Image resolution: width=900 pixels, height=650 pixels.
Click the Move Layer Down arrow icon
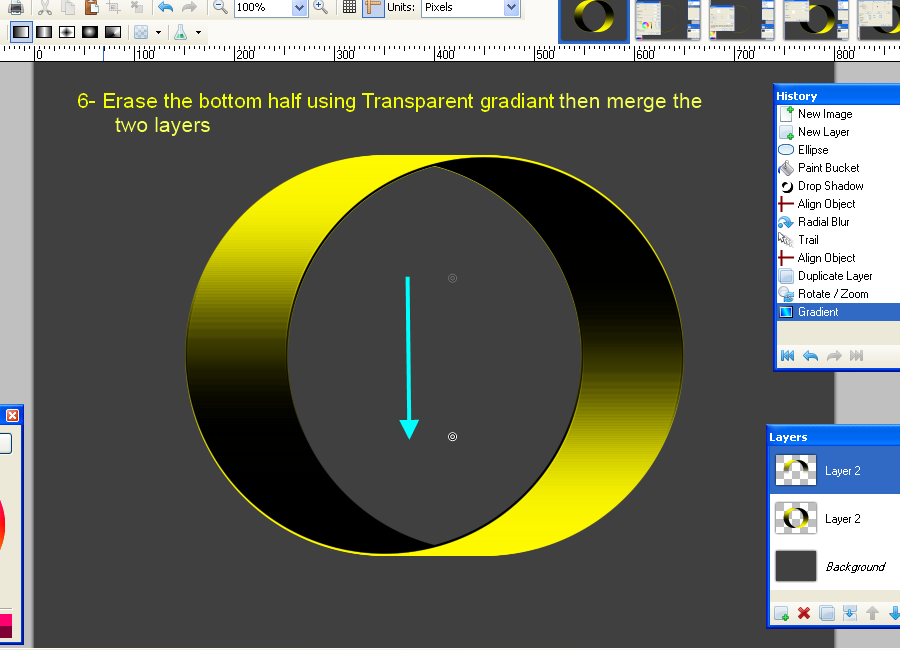[x=894, y=613]
